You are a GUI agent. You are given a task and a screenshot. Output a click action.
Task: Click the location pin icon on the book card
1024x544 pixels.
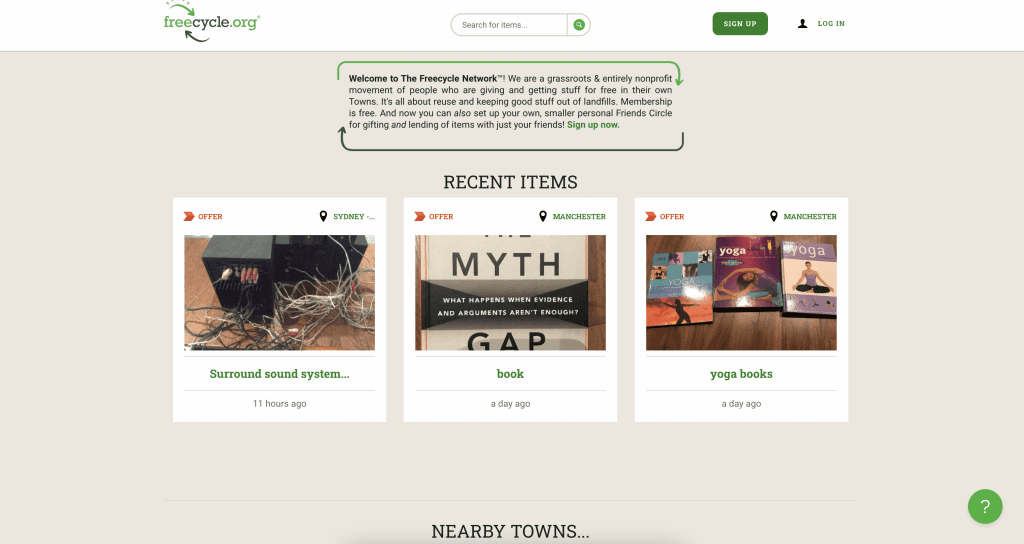click(x=543, y=216)
